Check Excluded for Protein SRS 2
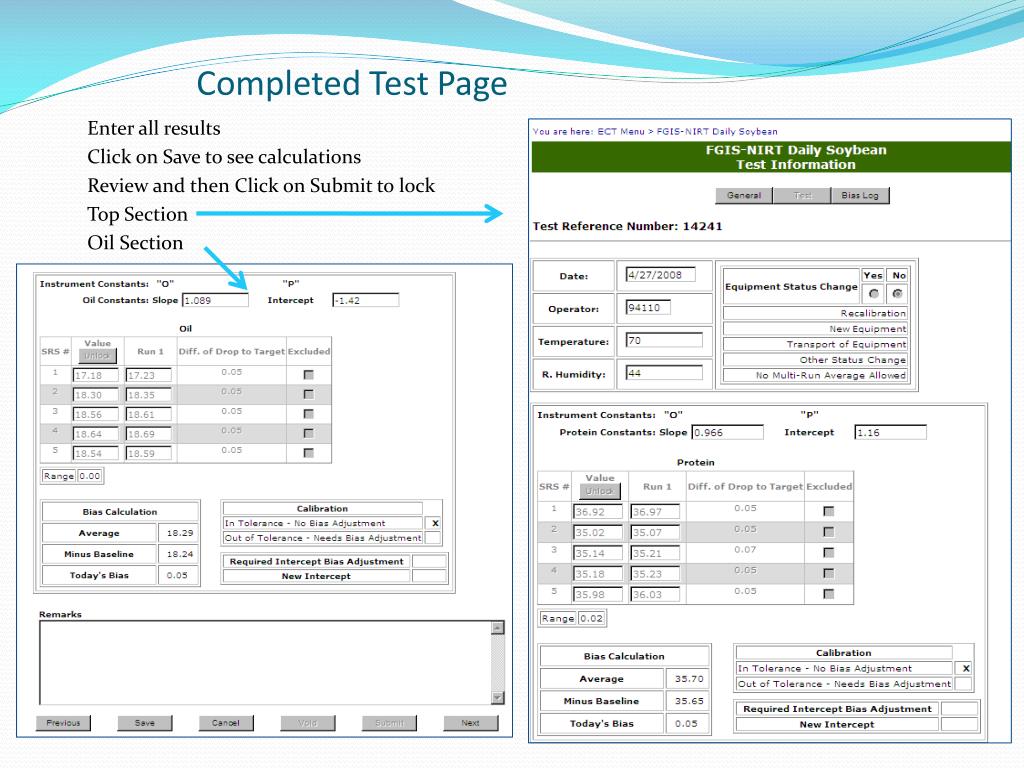The height and width of the screenshot is (768, 1024). tap(829, 532)
